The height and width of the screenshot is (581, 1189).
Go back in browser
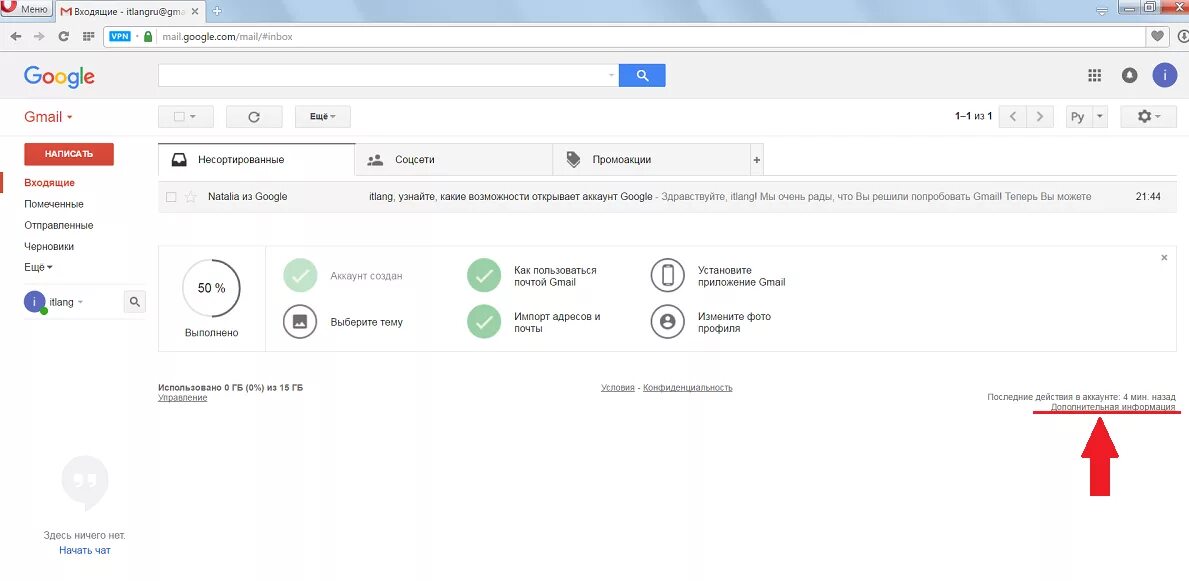coord(16,36)
